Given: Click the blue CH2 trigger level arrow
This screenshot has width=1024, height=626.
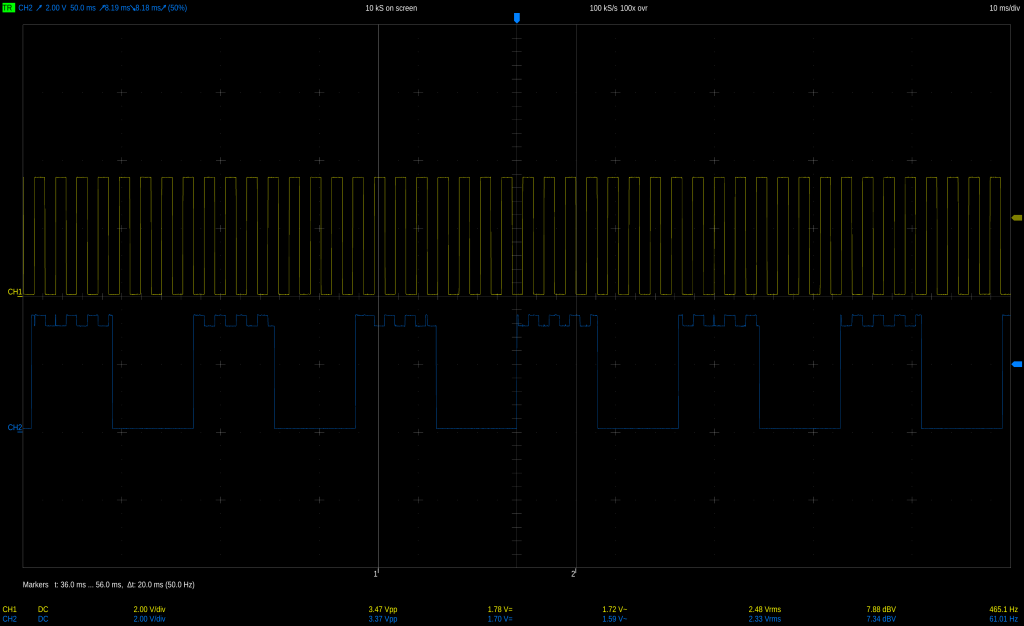Looking at the screenshot, I should [1017, 364].
